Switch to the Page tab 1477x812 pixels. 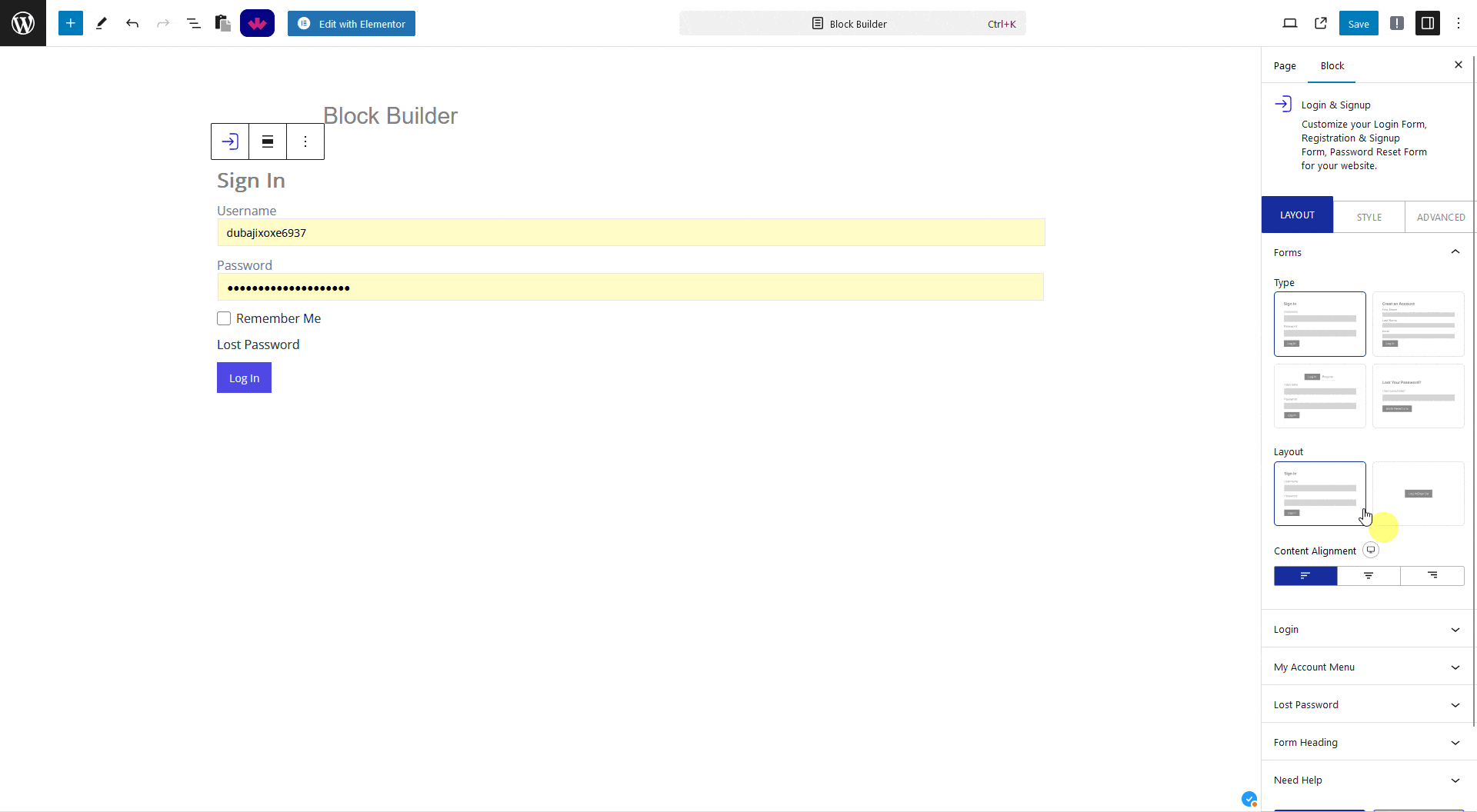1285,65
